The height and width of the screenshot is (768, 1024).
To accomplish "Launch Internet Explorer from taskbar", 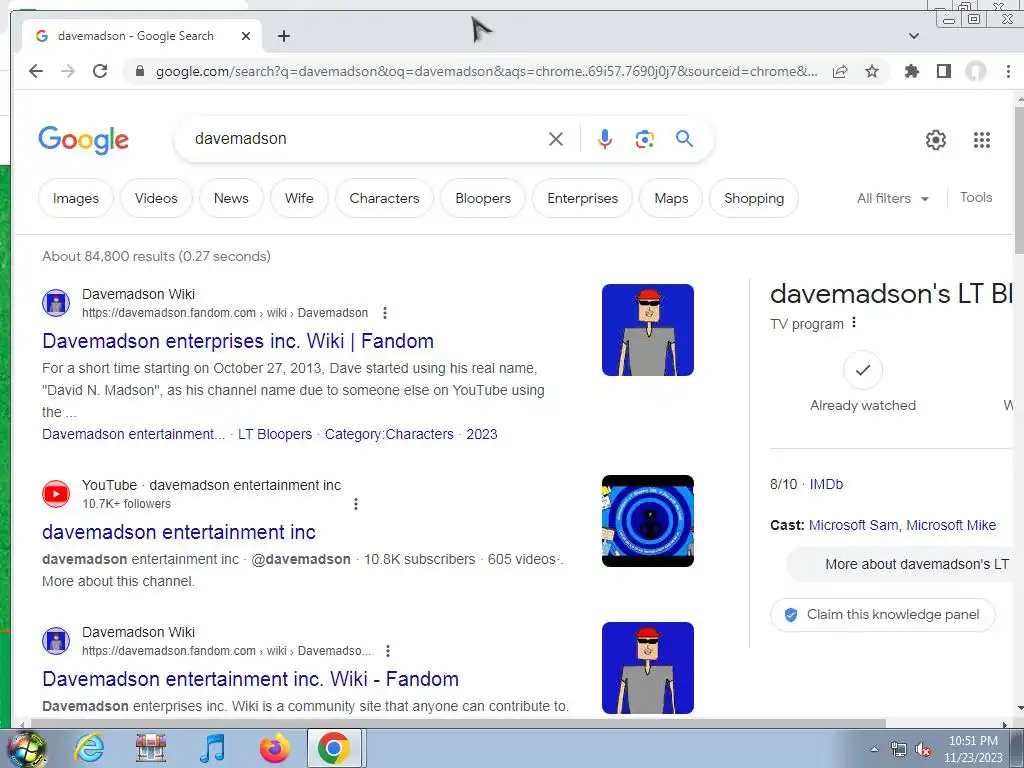I will pos(89,748).
